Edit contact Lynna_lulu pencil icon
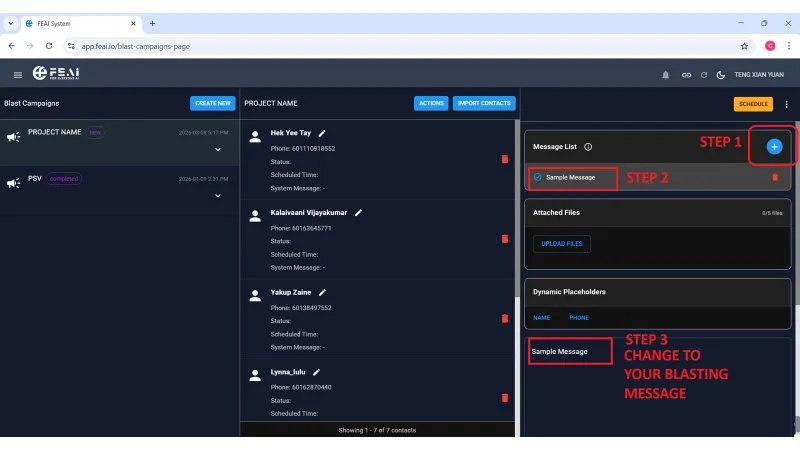This screenshot has height=450, width=800. 316,372
